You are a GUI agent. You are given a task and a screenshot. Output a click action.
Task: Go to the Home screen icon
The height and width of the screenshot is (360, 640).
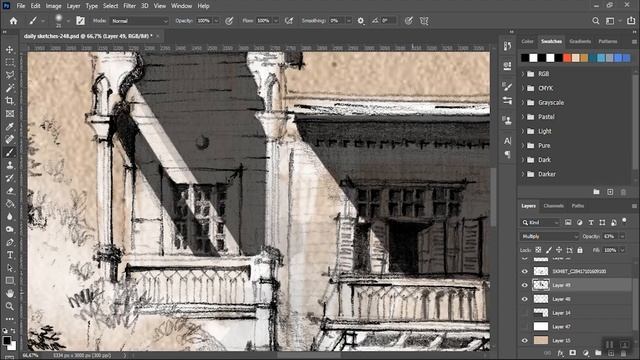[x=13, y=21]
